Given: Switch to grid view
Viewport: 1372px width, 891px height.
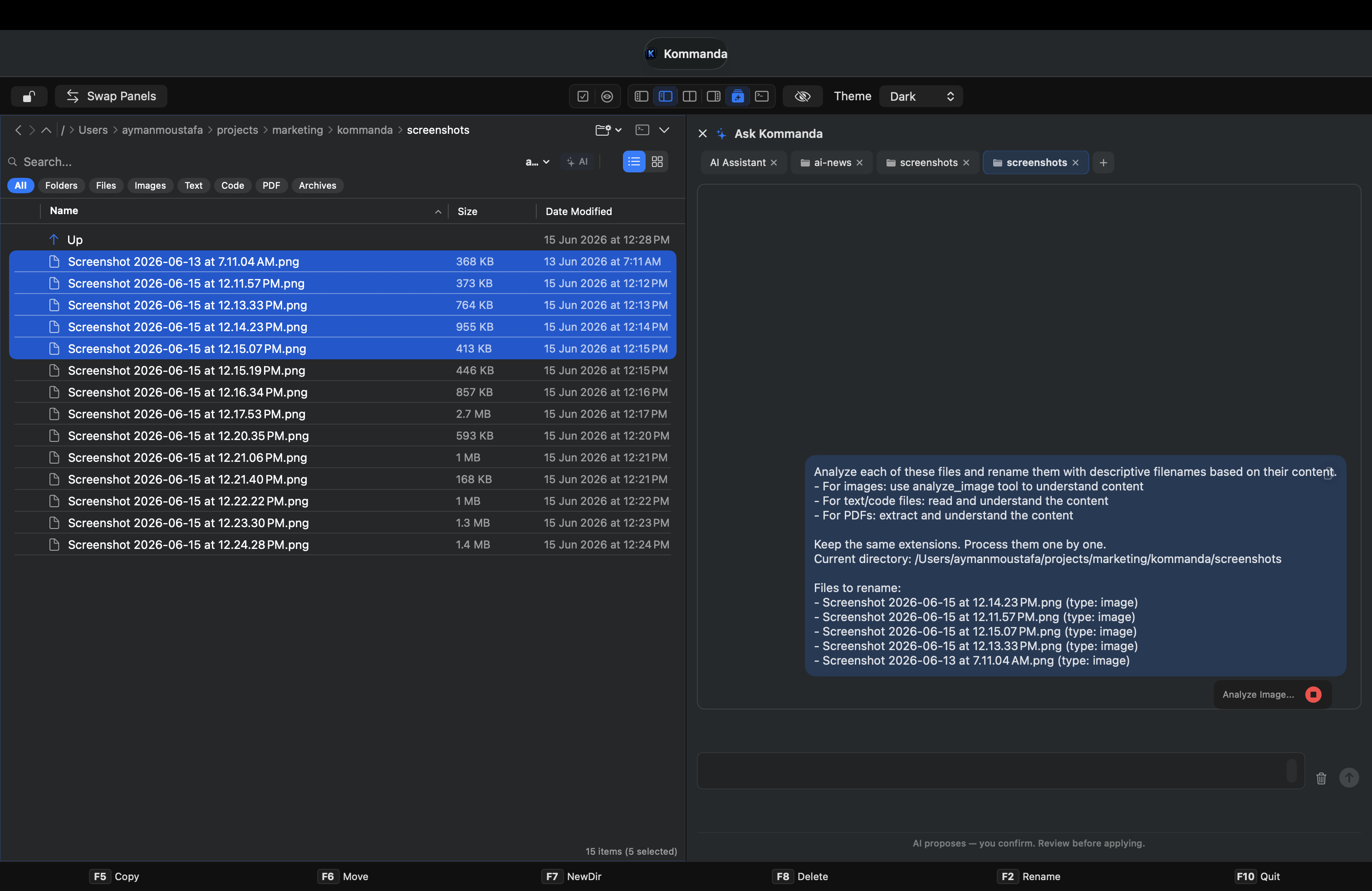Looking at the screenshot, I should 657,162.
